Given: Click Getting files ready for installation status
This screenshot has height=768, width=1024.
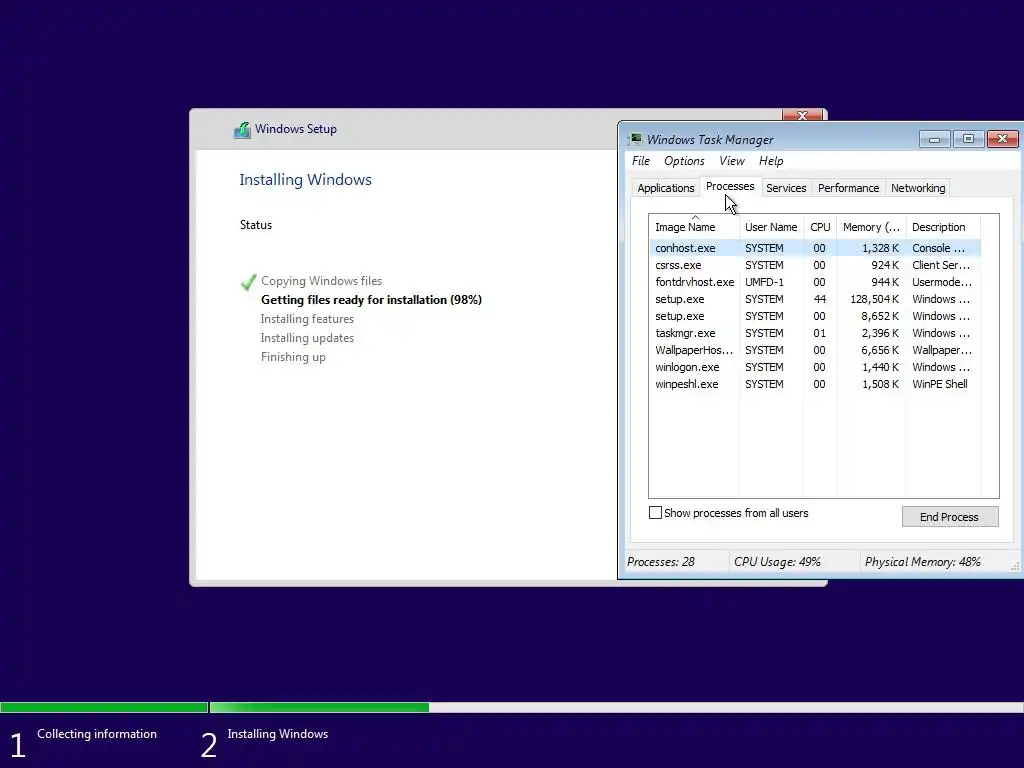Looking at the screenshot, I should (371, 300).
